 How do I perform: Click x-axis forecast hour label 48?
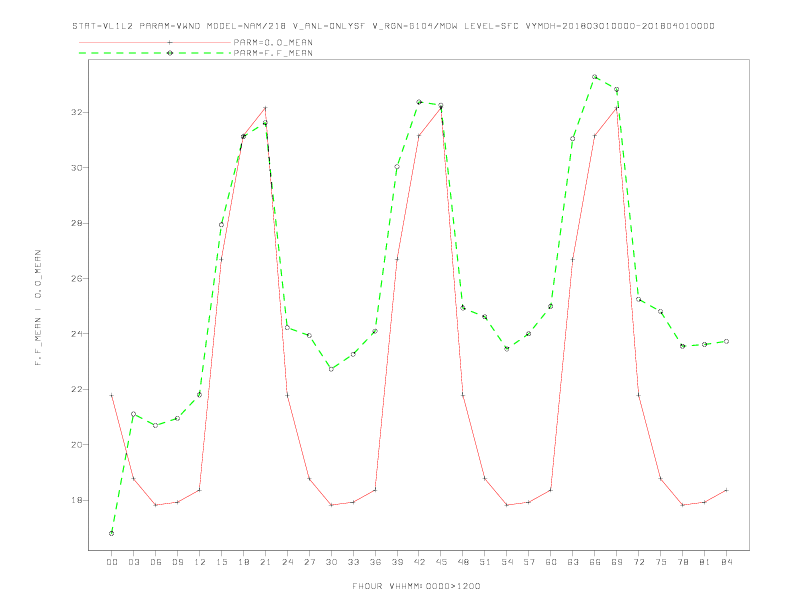coord(463,562)
